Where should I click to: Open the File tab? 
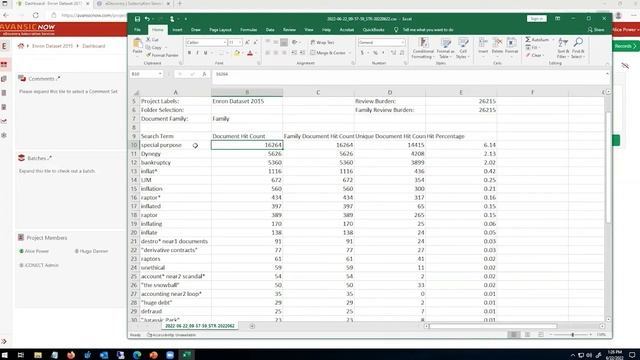[x=138, y=30]
